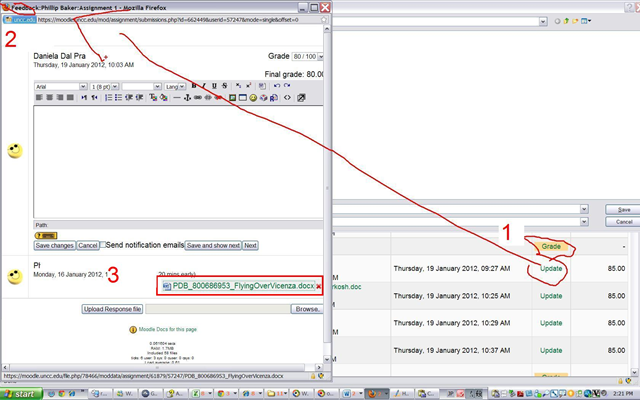
Task: Apply italic formatting in the feedback editor
Action: [x=203, y=86]
